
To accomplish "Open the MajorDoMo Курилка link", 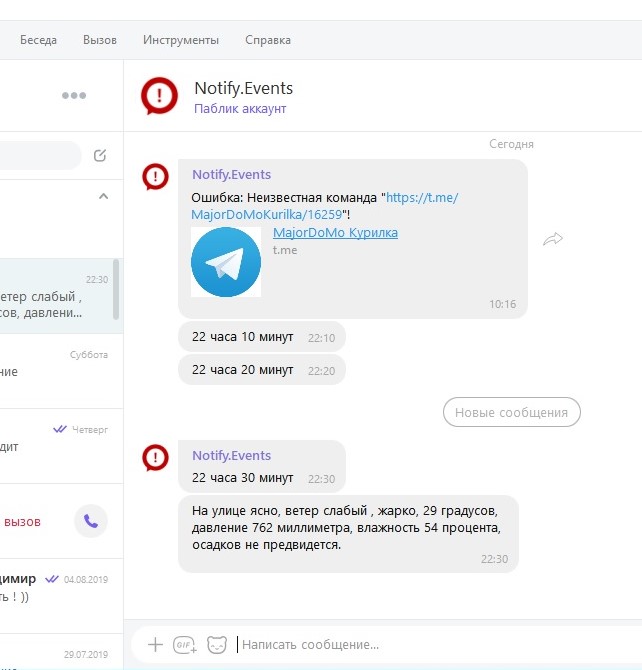I will coord(335,233).
